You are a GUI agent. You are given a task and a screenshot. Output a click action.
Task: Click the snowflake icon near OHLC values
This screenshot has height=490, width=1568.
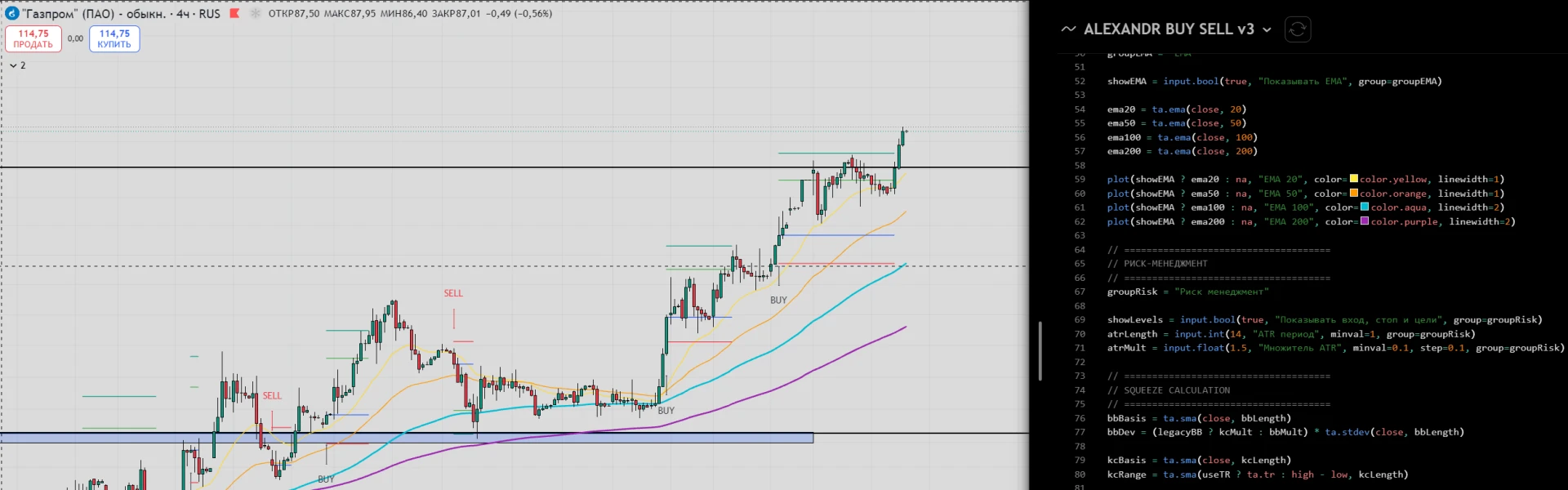pos(256,13)
